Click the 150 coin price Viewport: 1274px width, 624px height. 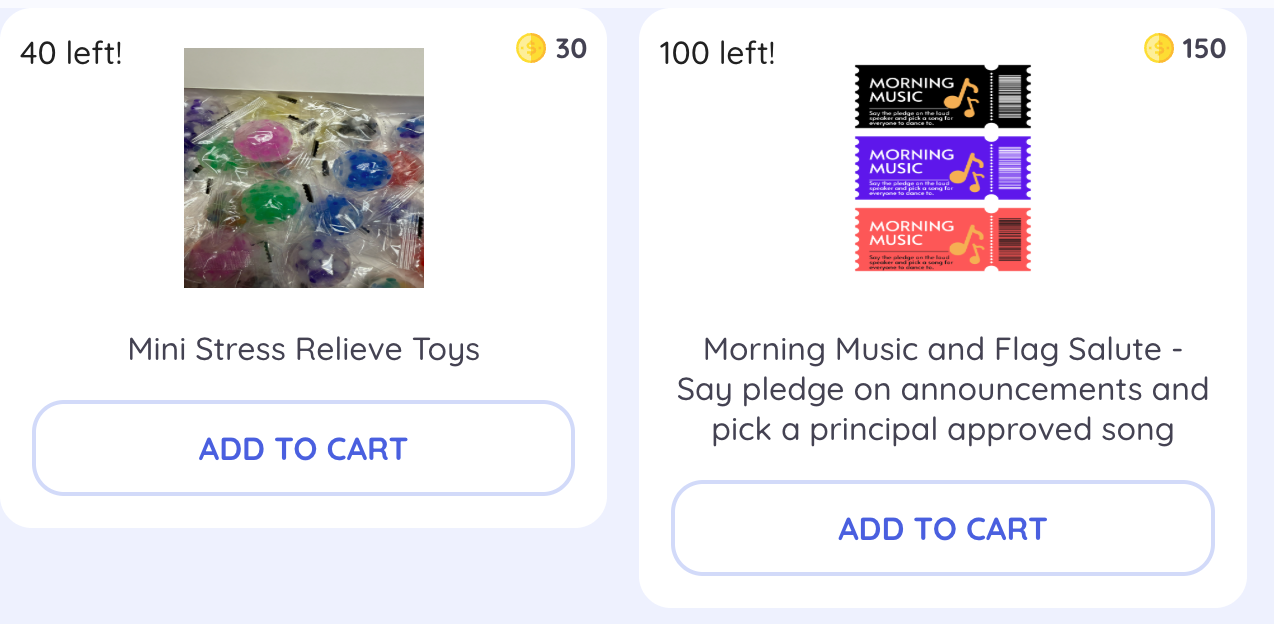click(x=1204, y=48)
